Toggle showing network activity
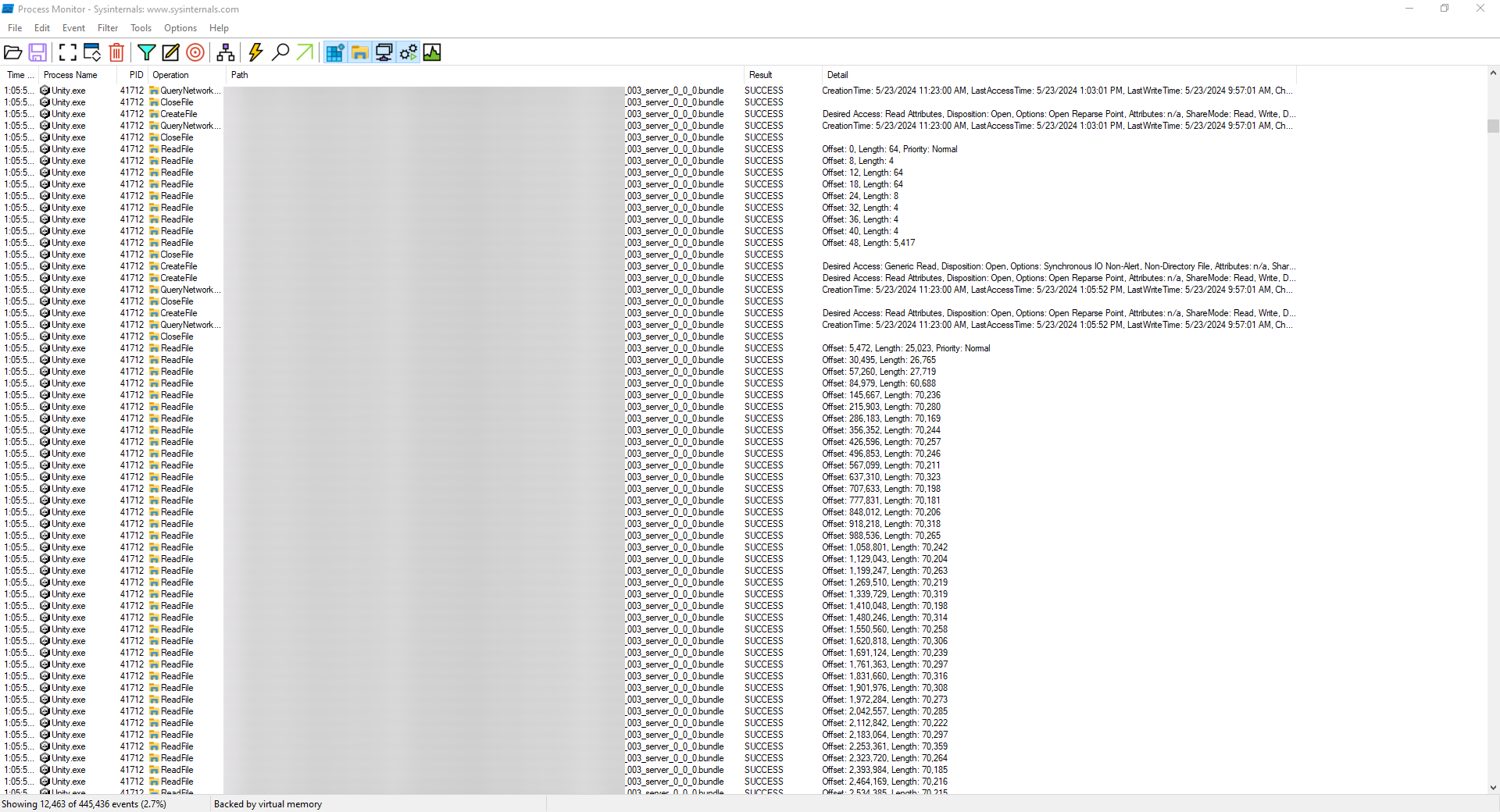The width and height of the screenshot is (1500, 812). pyautogui.click(x=384, y=52)
